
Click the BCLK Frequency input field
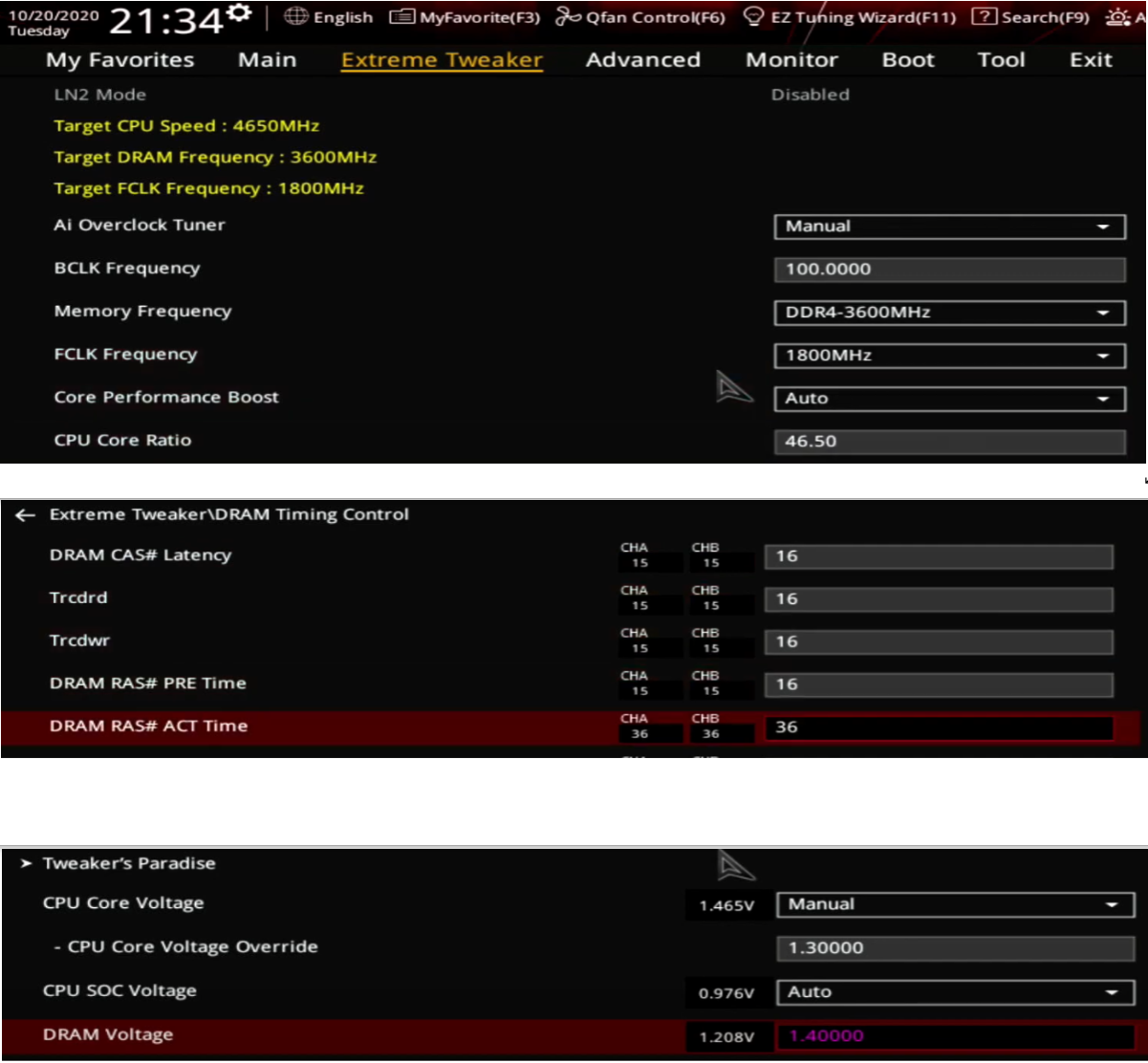click(949, 270)
